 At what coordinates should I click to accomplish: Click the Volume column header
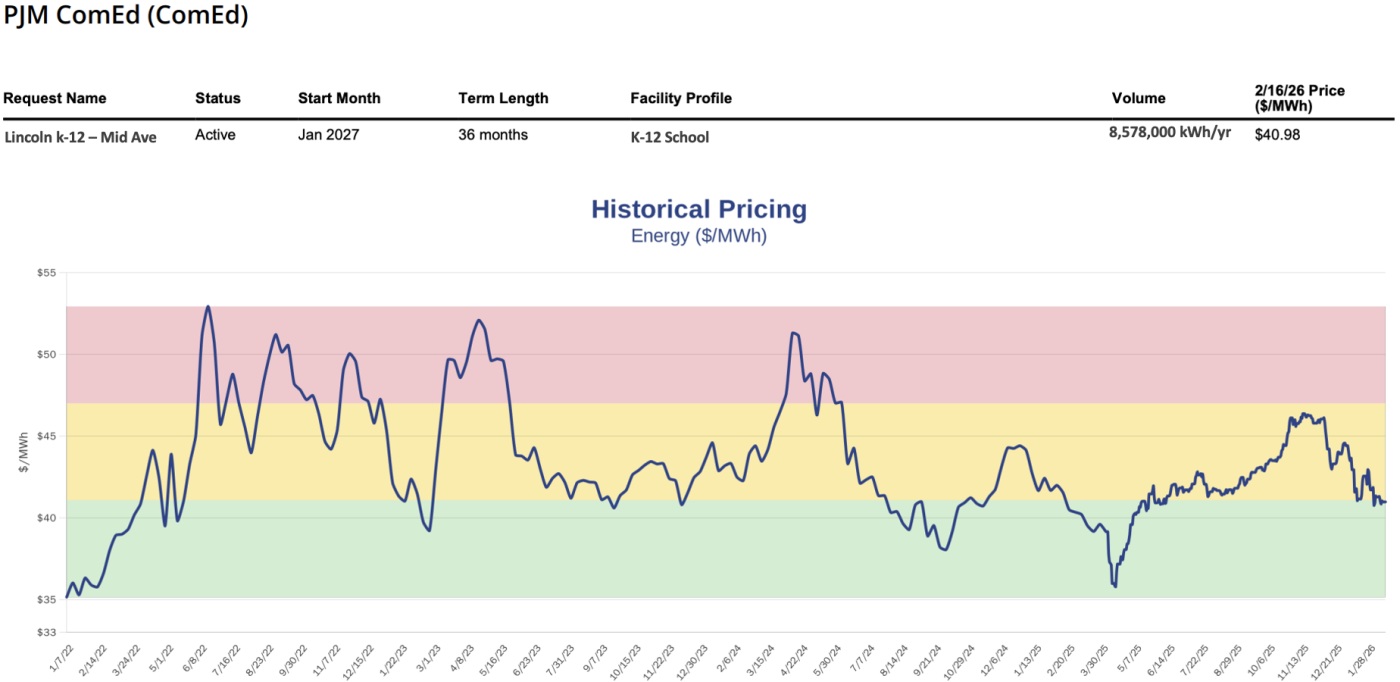(x=1138, y=98)
